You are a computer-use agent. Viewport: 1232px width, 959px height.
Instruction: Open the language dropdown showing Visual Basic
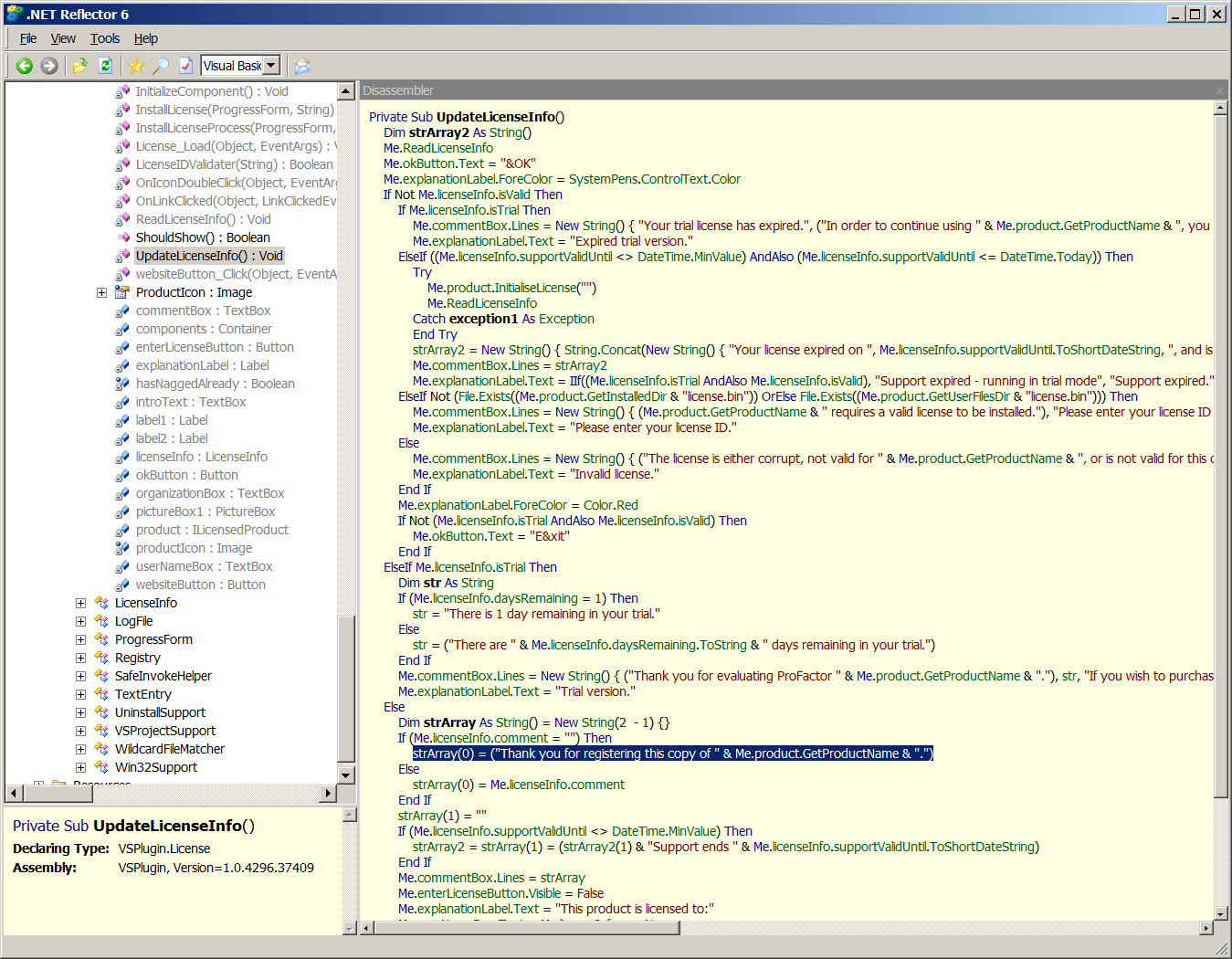[x=271, y=66]
